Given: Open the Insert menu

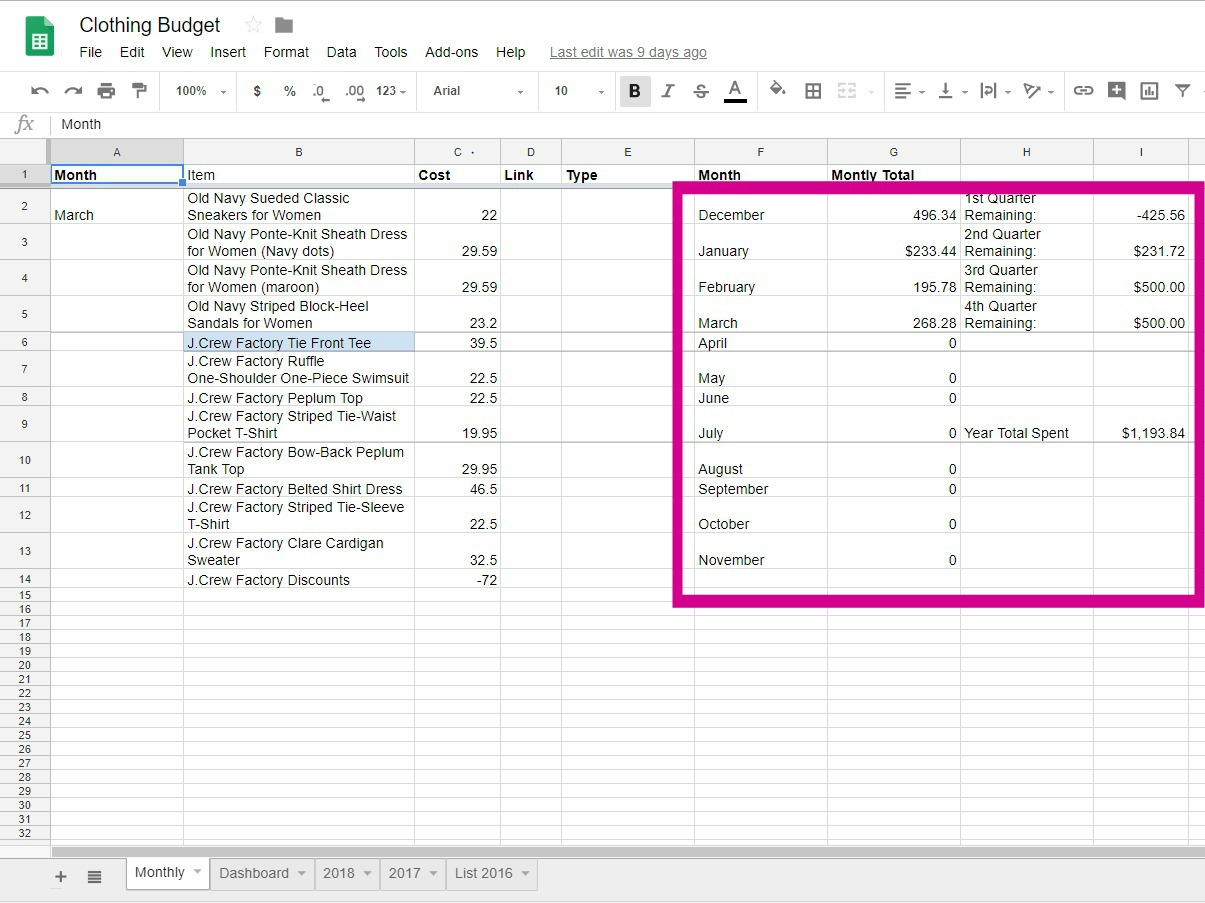Looking at the screenshot, I should tap(228, 52).
